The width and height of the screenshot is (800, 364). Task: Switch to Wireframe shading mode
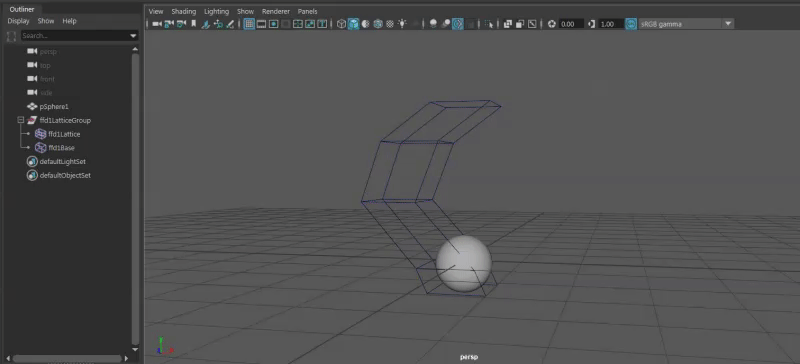click(x=341, y=24)
